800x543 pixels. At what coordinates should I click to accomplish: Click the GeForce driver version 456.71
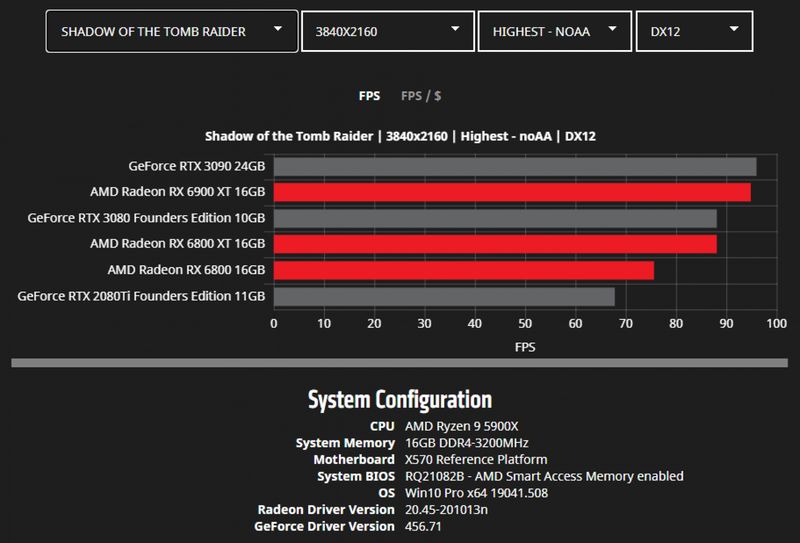[423, 526]
